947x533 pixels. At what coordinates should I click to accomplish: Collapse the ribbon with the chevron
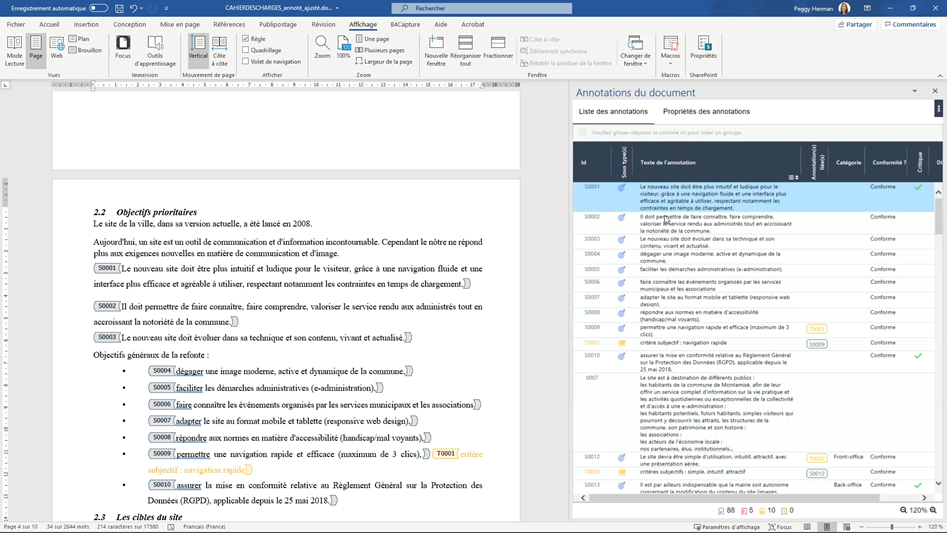[x=940, y=75]
